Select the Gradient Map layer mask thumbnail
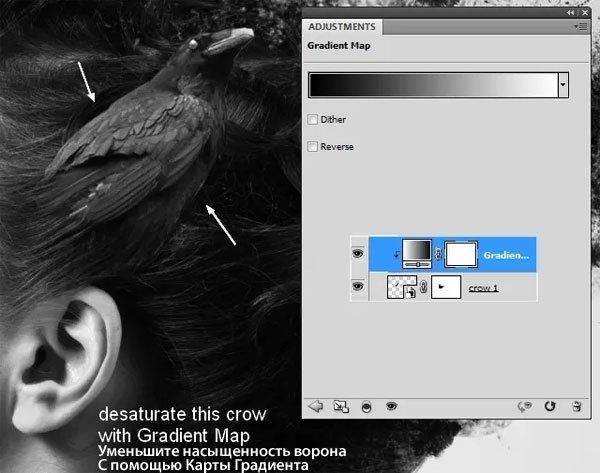The image size is (600, 473). point(461,254)
